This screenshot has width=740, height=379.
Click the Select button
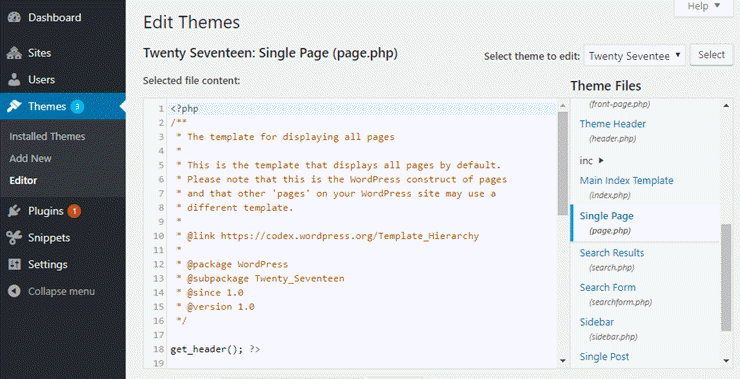(711, 55)
